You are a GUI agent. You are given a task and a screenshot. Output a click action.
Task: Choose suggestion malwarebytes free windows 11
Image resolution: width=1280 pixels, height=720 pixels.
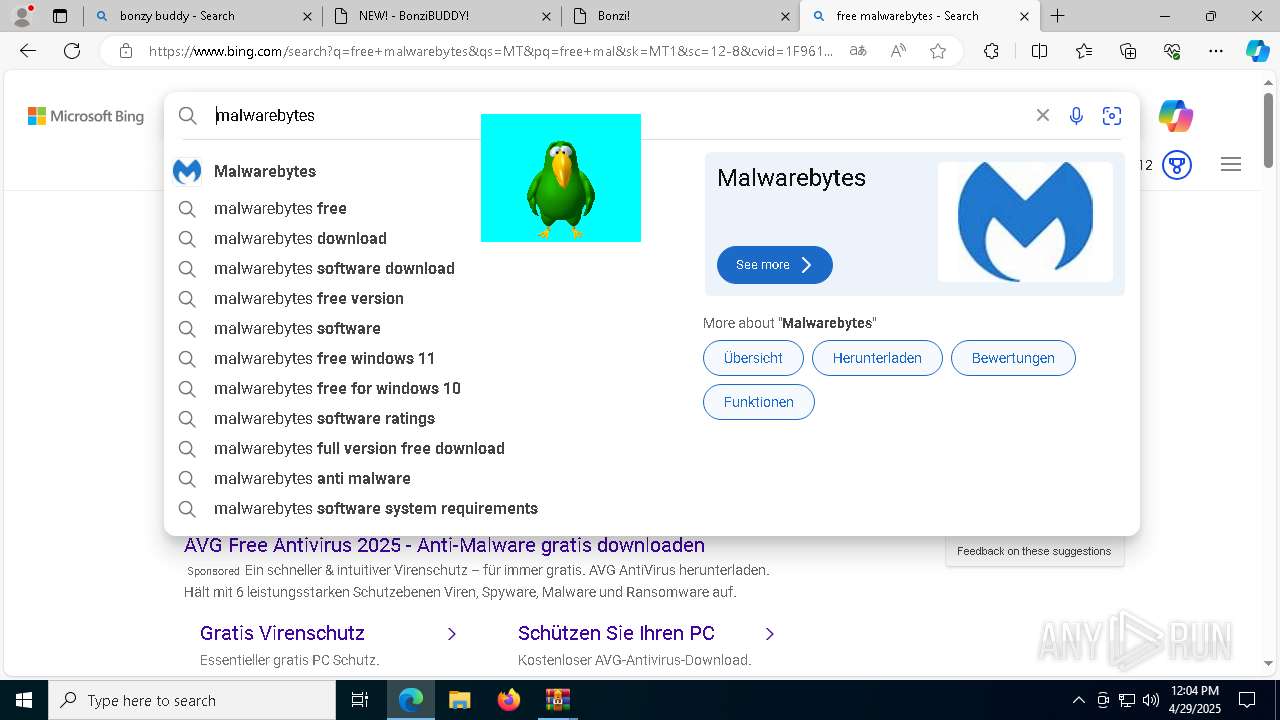coord(324,358)
